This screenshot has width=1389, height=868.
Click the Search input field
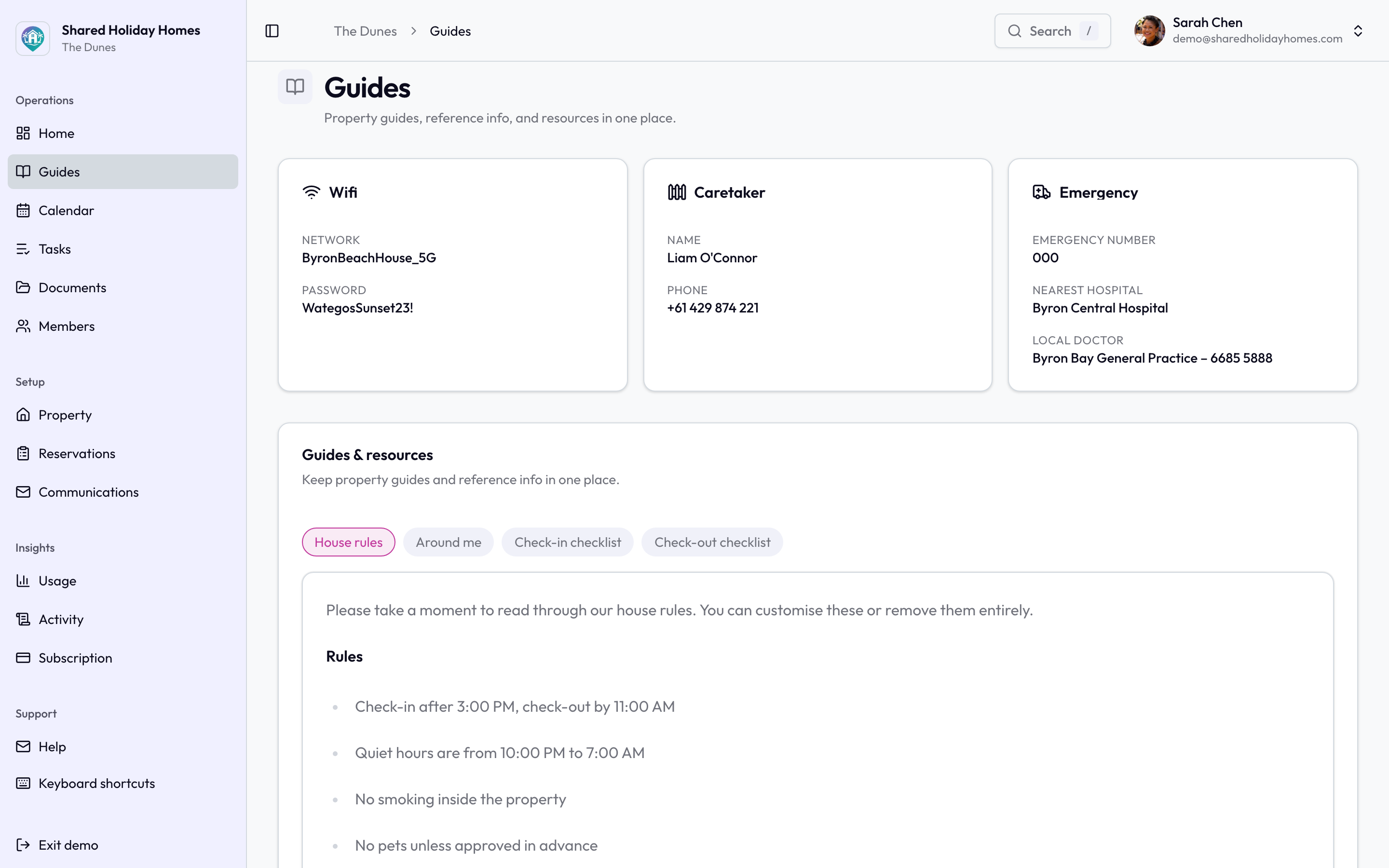point(1052,31)
